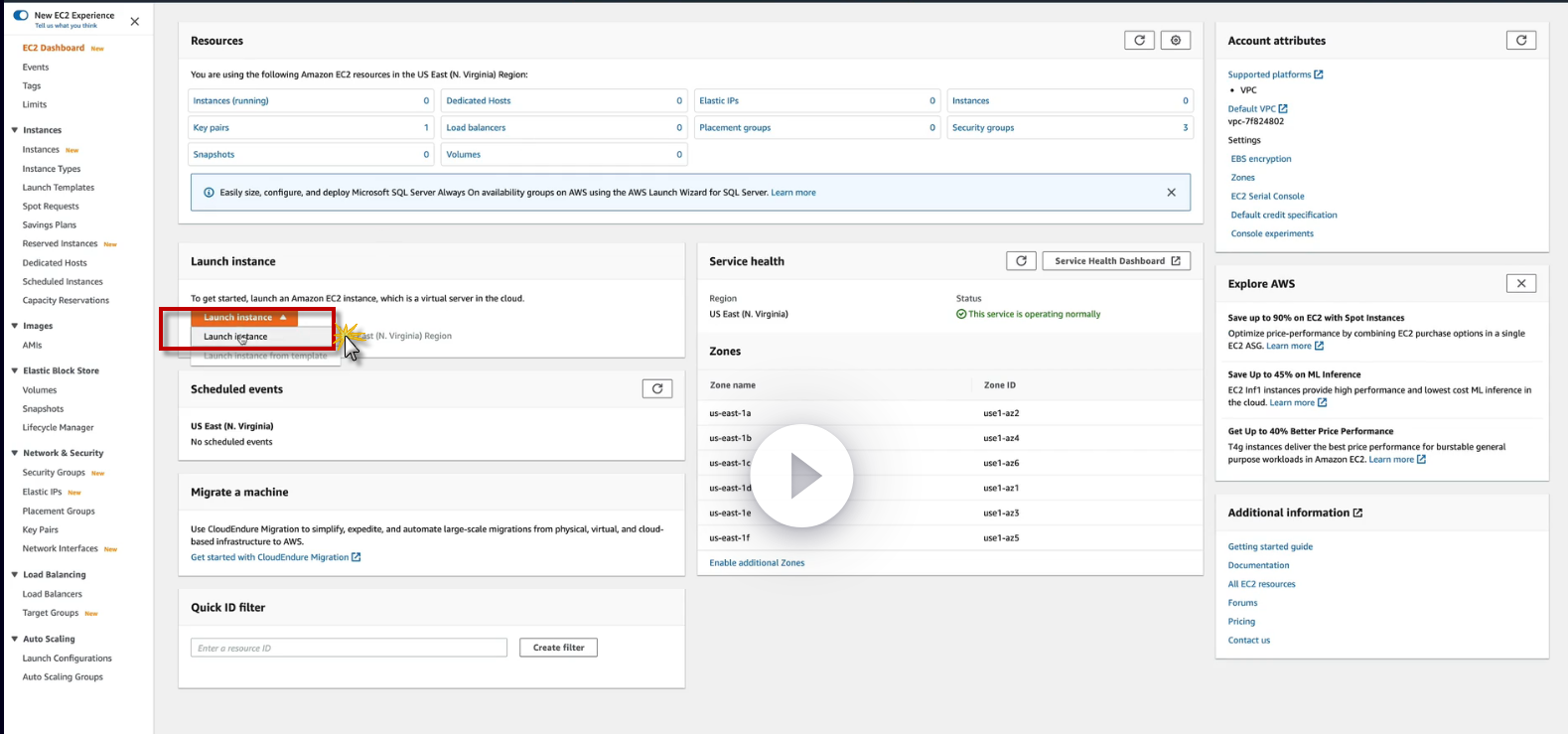Select Launch instance from template option
This screenshot has width=1568, height=734.
[265, 356]
